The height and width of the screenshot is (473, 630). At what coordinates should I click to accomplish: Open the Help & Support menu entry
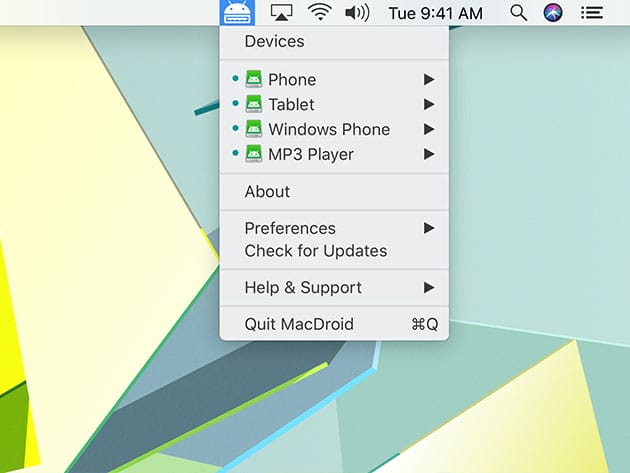[x=303, y=287]
